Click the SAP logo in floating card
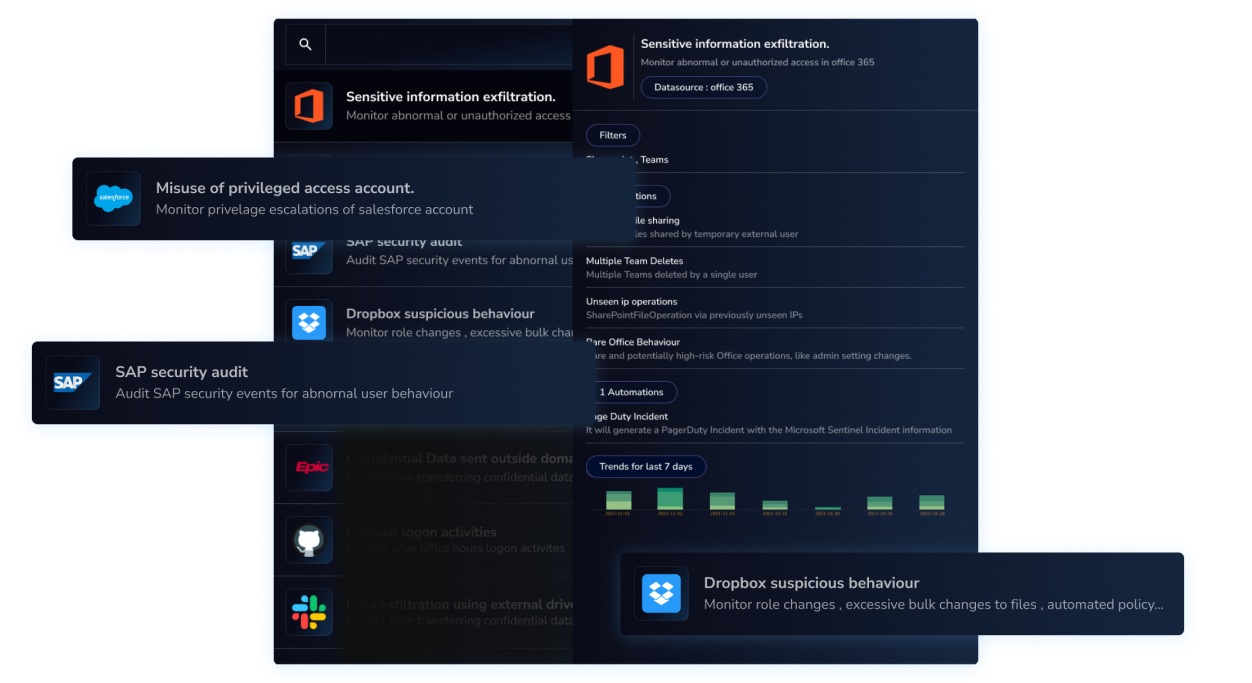 [72, 382]
